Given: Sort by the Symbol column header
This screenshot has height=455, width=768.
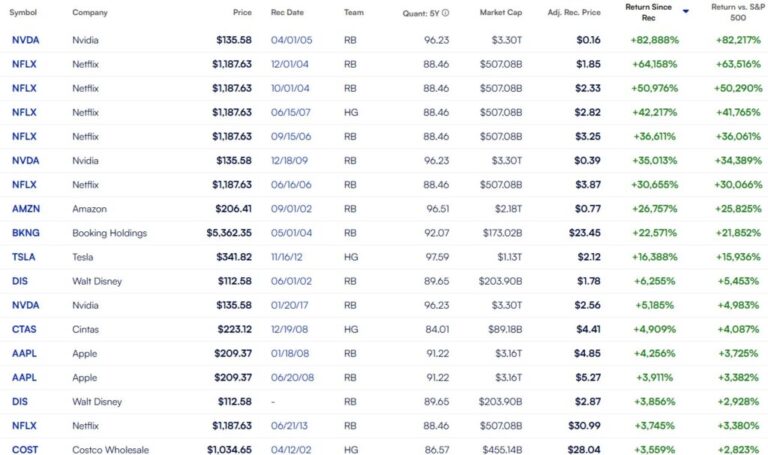Looking at the screenshot, I should 23,13.
